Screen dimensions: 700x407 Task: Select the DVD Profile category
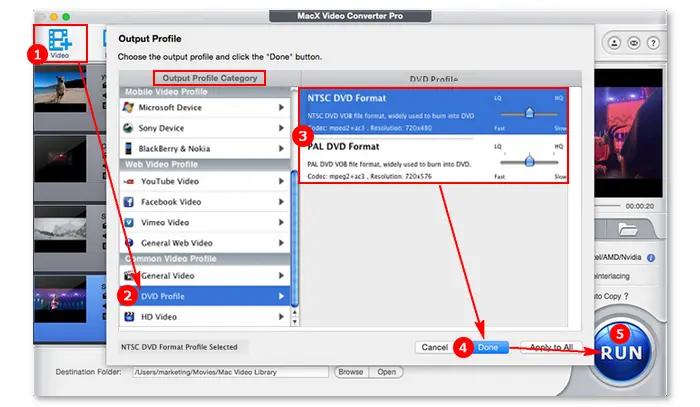pyautogui.click(x=205, y=296)
